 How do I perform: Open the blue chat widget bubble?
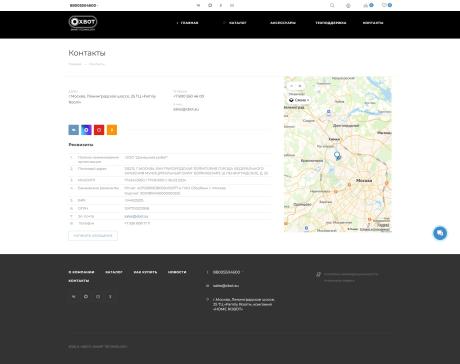click(x=440, y=233)
